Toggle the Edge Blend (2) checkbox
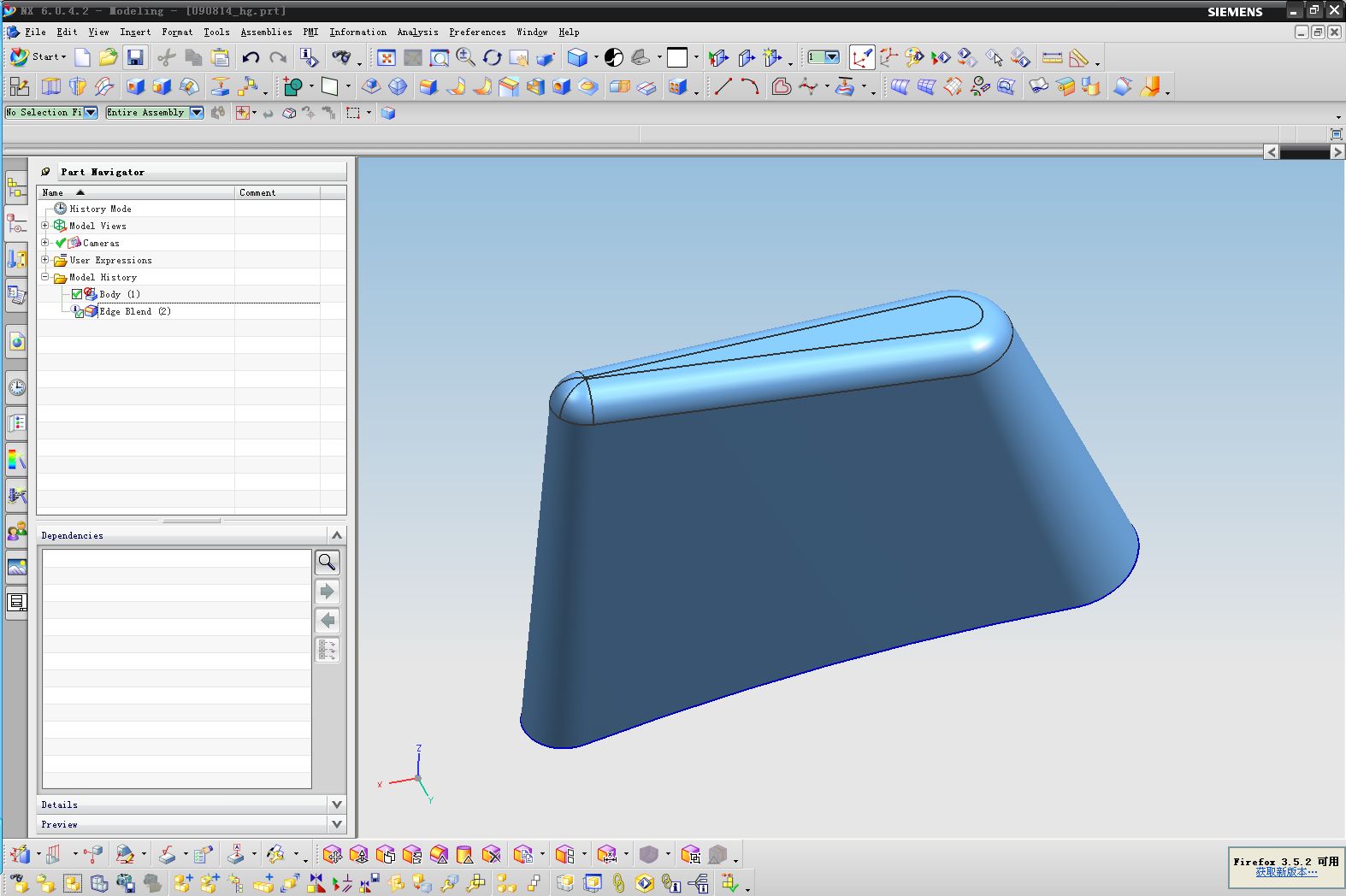Image resolution: width=1346 pixels, height=896 pixels. tap(79, 312)
